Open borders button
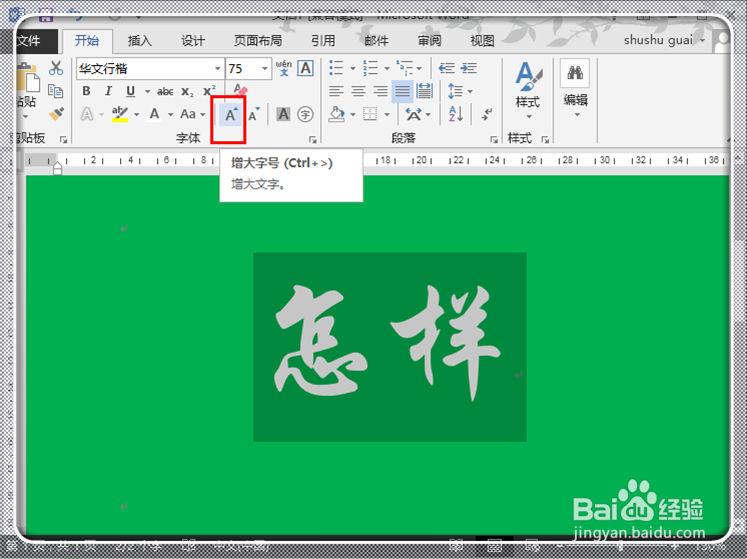The height and width of the screenshot is (559, 747). point(370,114)
